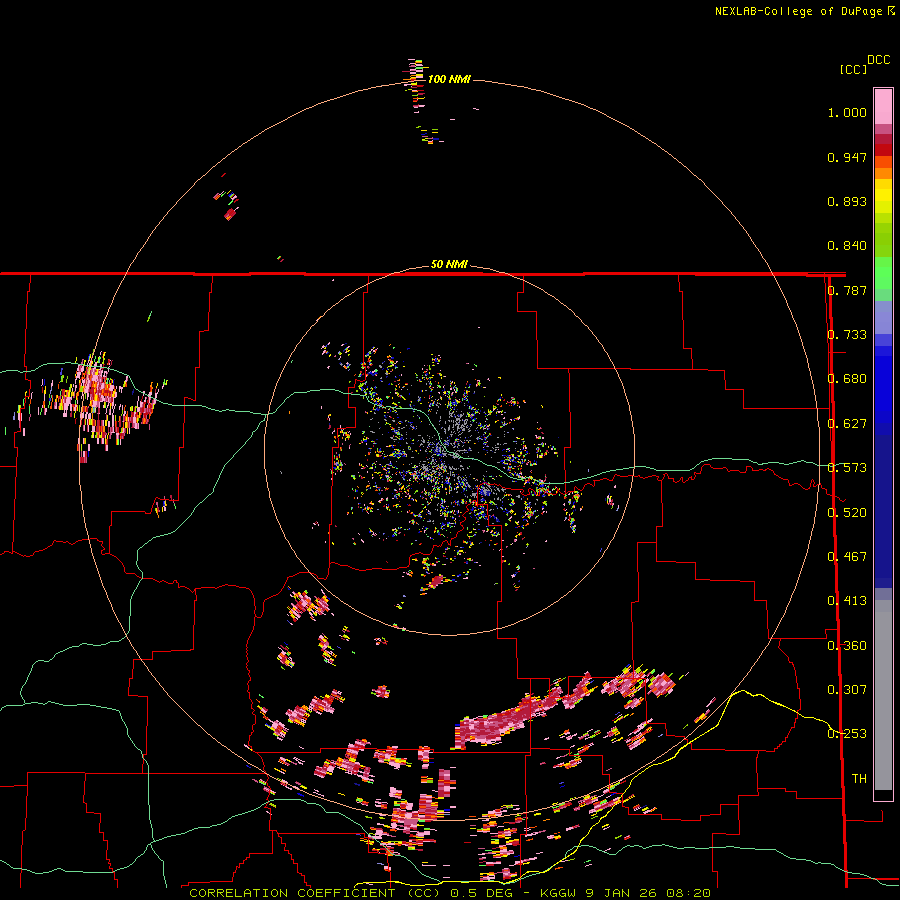Click the 0.947 scale value

coord(847,157)
